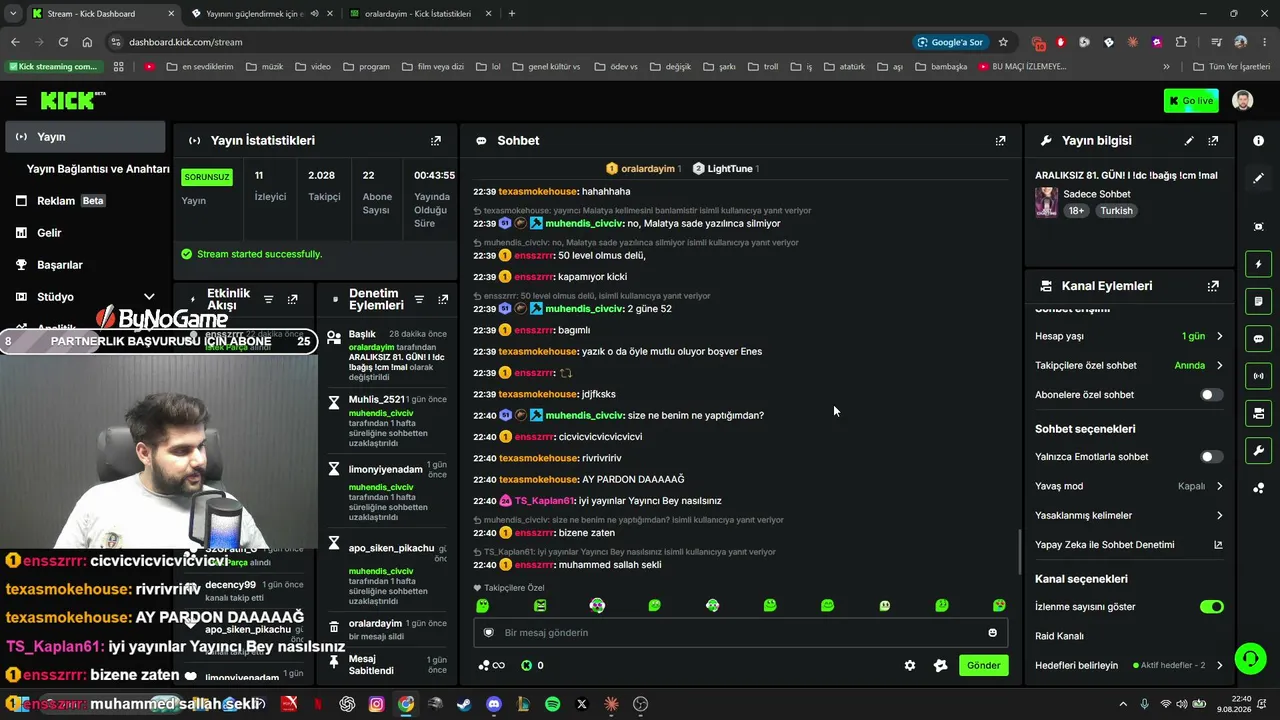
Task: Click the Google'a Sor button in address bar
Action: tap(950, 42)
